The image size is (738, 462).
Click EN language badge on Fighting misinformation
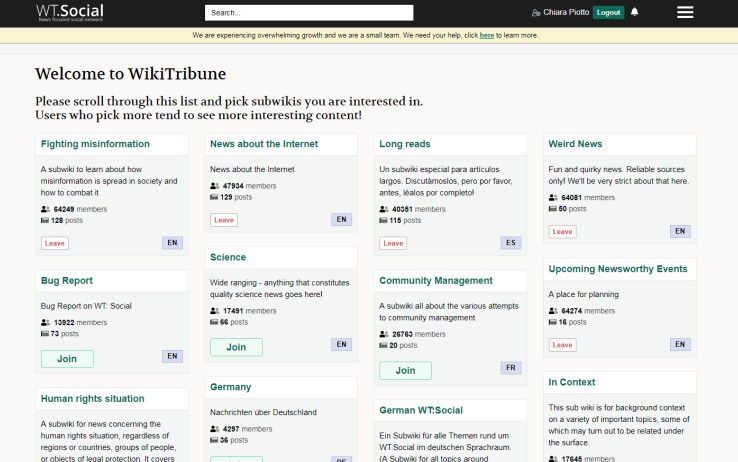[x=172, y=243]
